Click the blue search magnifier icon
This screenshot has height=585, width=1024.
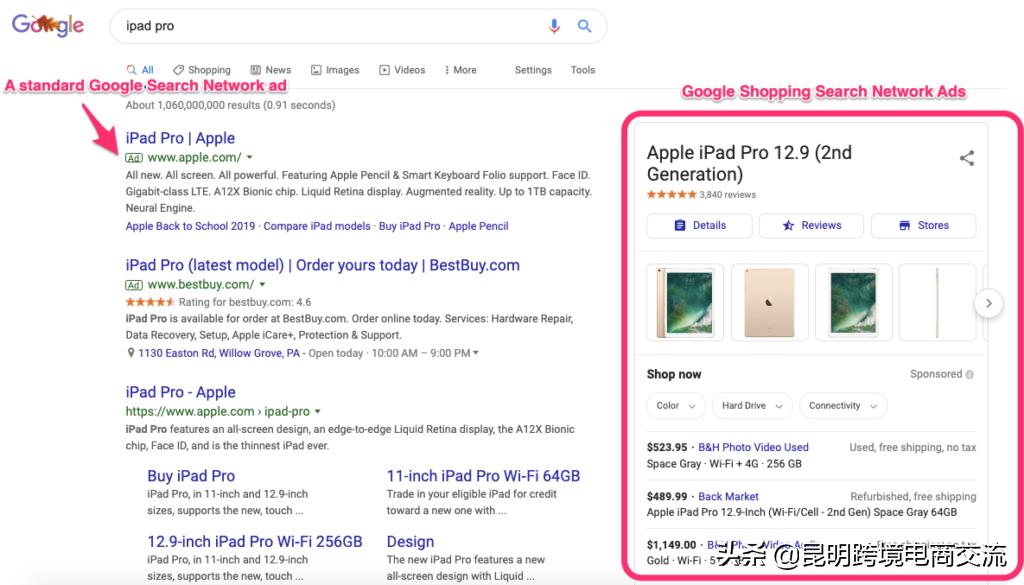[x=585, y=26]
